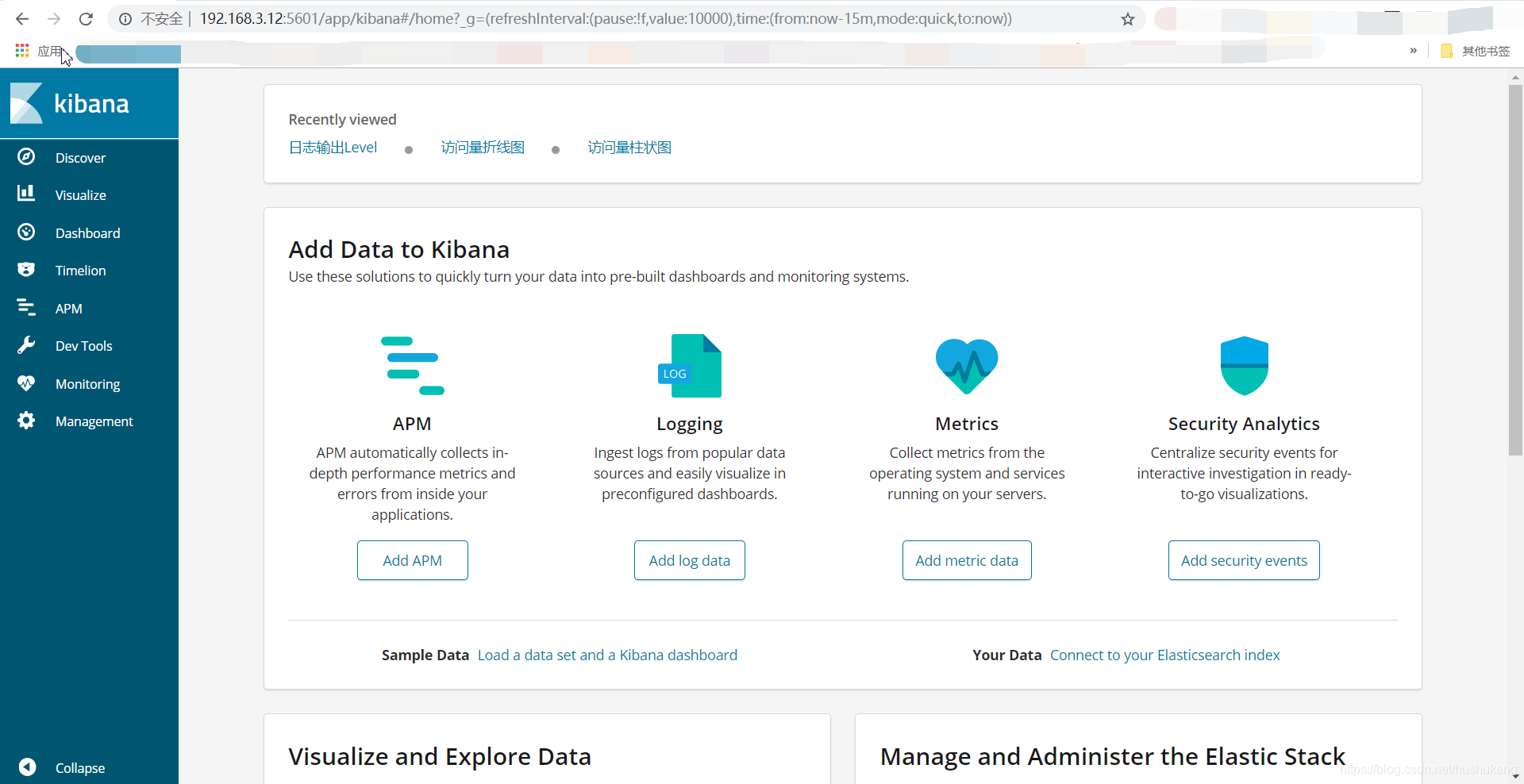Screen dimensions: 1524x784
Task: Expand hidden bookmarks chevron
Action: point(1414,51)
